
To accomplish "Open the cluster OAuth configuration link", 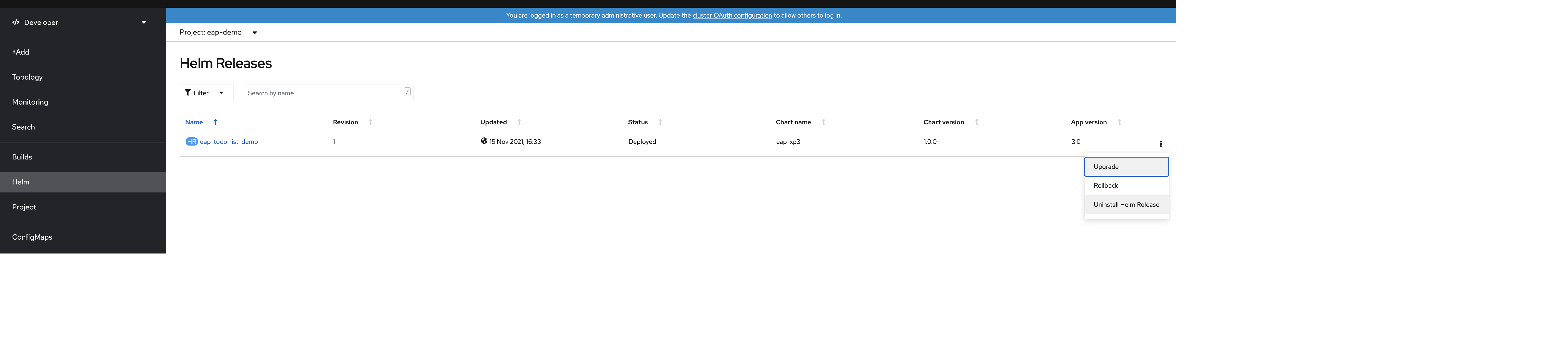I will pyautogui.click(x=732, y=15).
